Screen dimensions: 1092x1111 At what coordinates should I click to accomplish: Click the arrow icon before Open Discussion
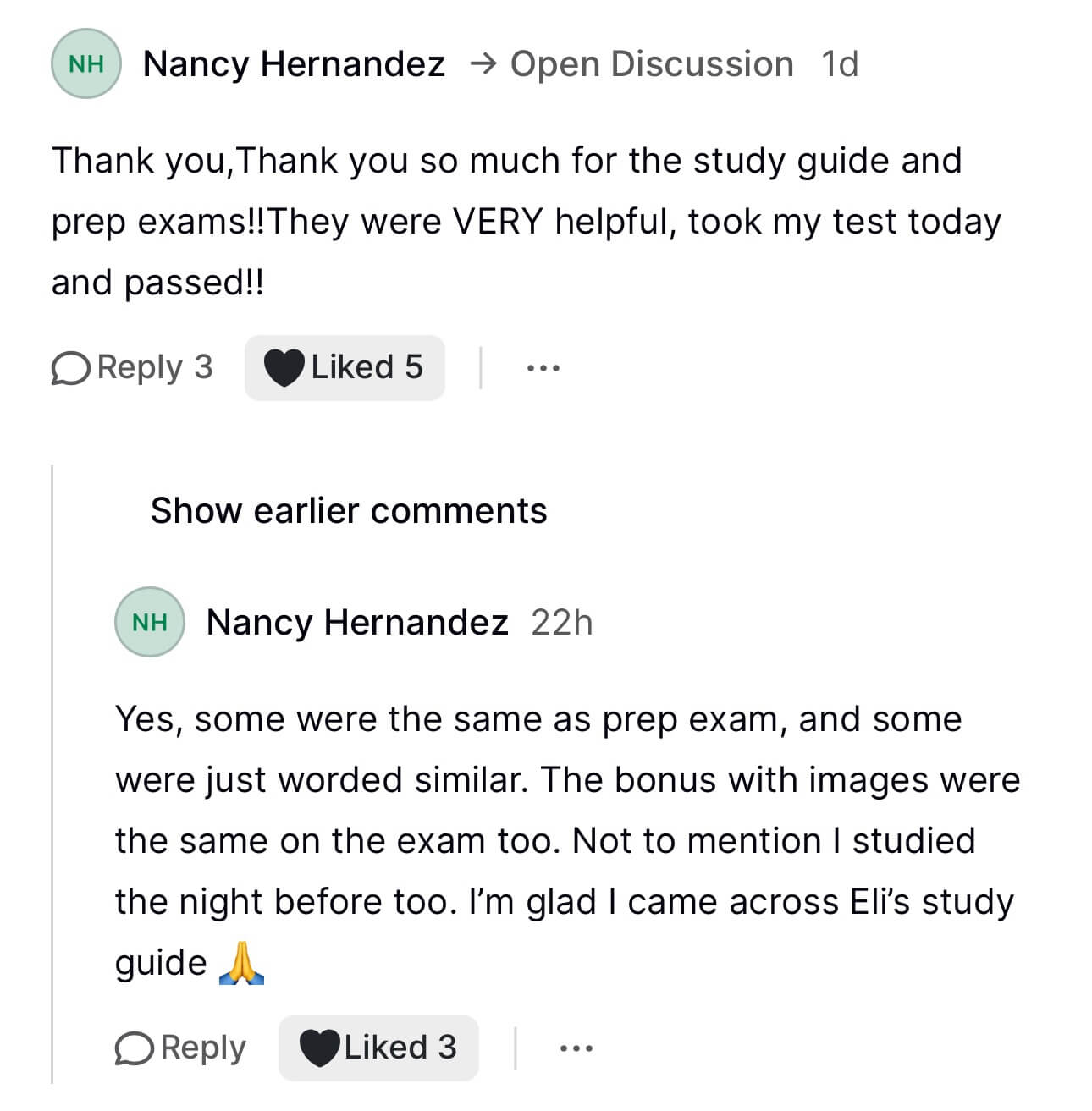pyautogui.click(x=483, y=64)
